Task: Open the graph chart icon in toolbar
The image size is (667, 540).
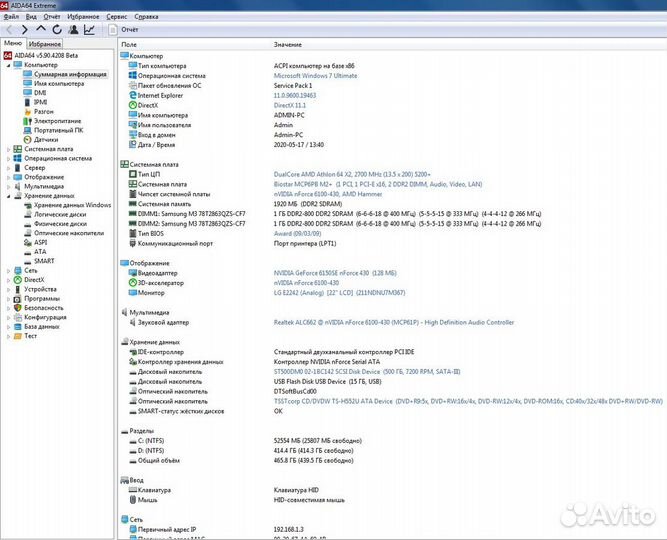Action: coord(89,30)
